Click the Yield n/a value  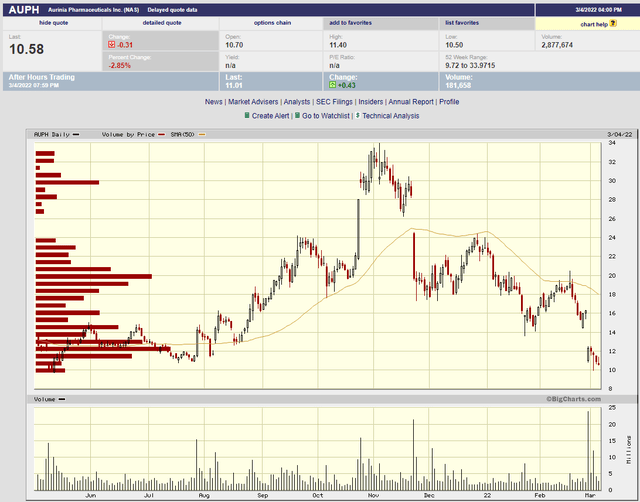pos(230,65)
